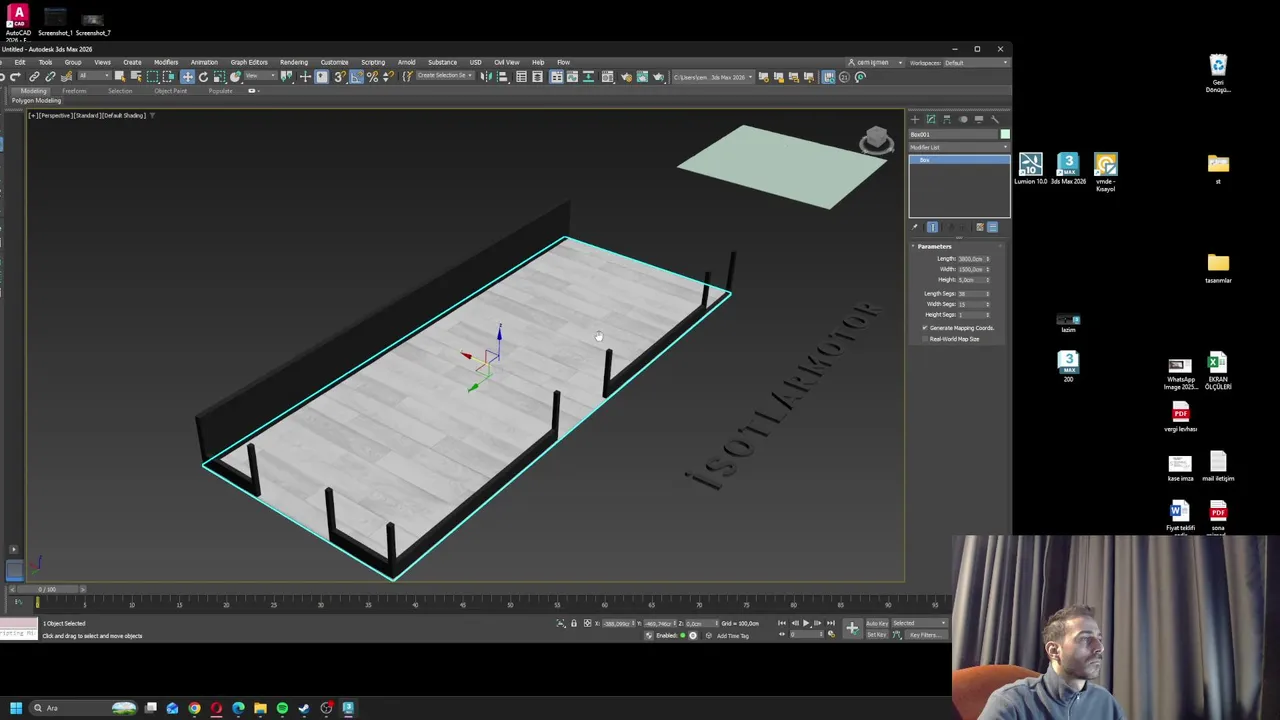The width and height of the screenshot is (1280, 720).
Task: Click the Toggle Scene Explorer icon
Action: 521,77
